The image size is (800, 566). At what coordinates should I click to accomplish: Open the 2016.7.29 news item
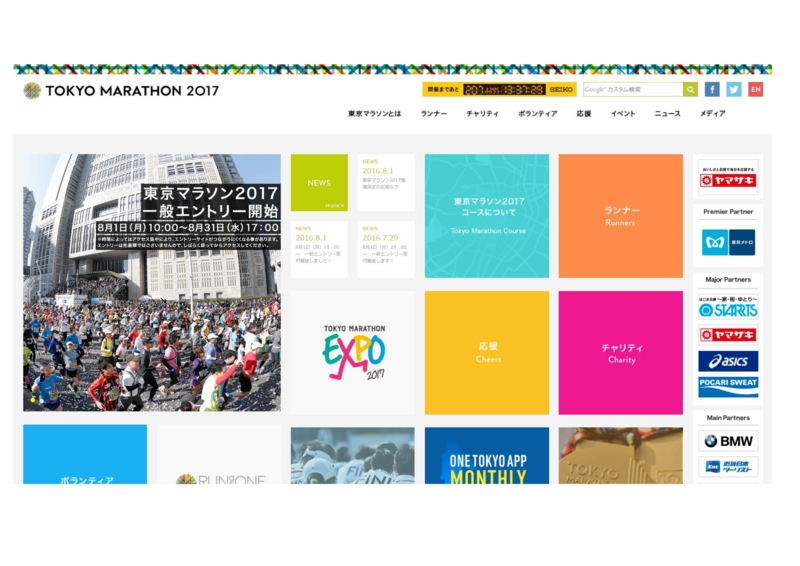tap(386, 250)
